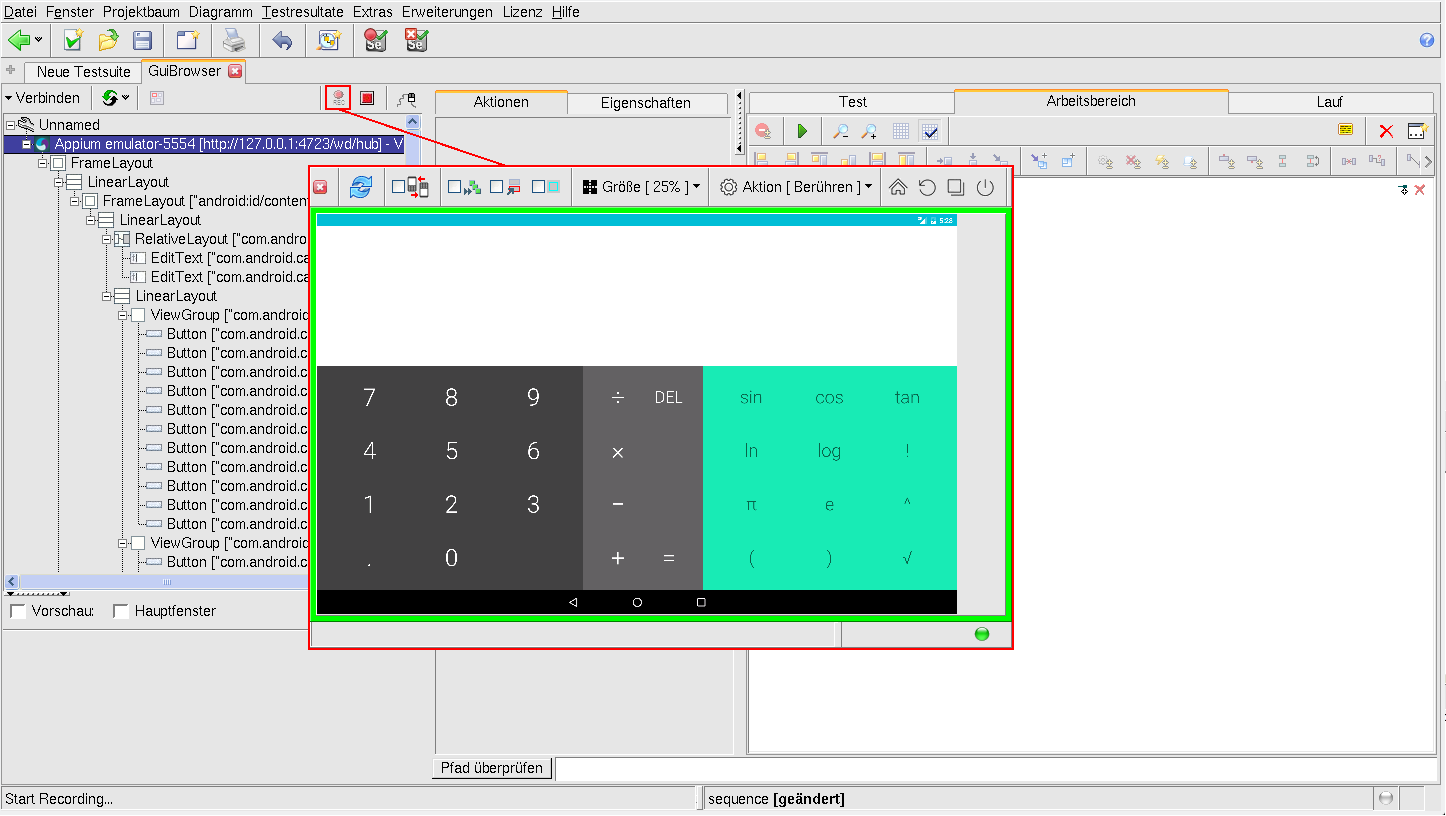Click the red record button in GuiBrowser toolbar
Viewport: 1446px width, 816px height.
click(x=338, y=97)
